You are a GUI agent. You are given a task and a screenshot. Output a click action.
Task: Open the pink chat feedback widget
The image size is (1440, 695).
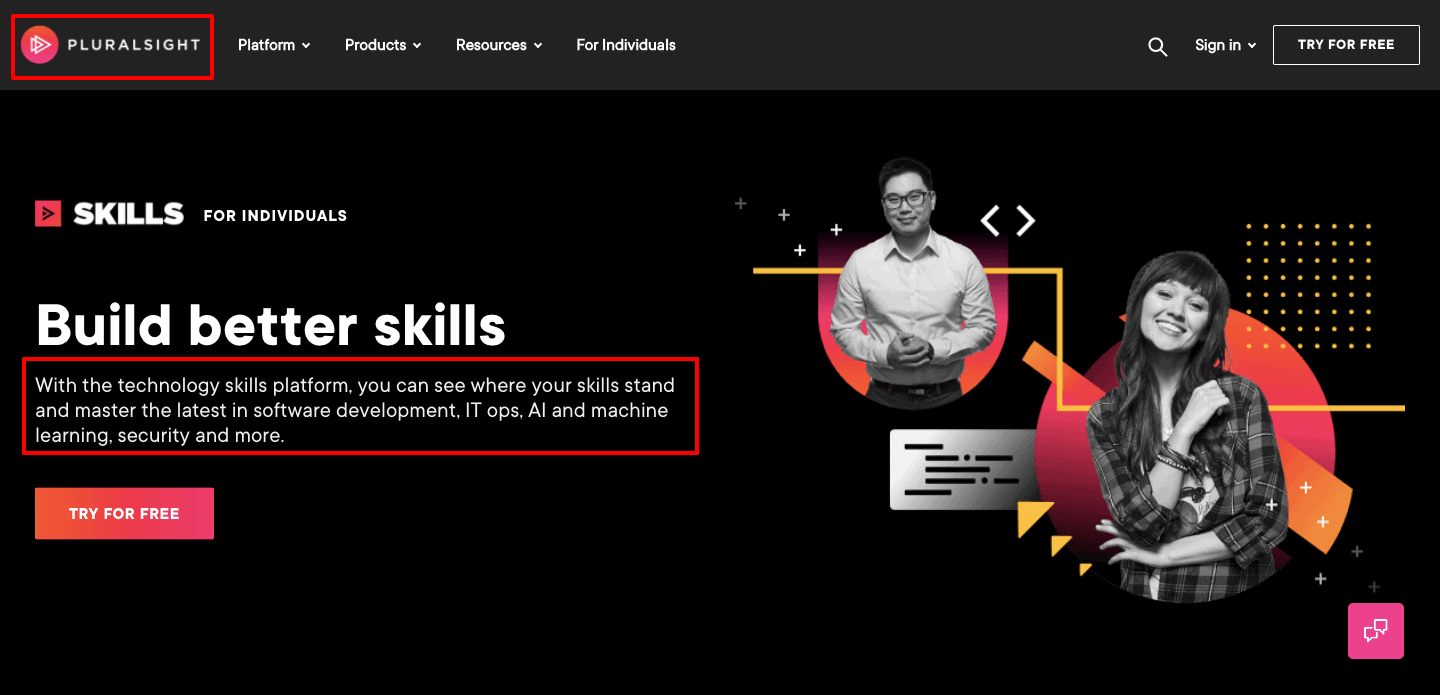coord(1376,631)
